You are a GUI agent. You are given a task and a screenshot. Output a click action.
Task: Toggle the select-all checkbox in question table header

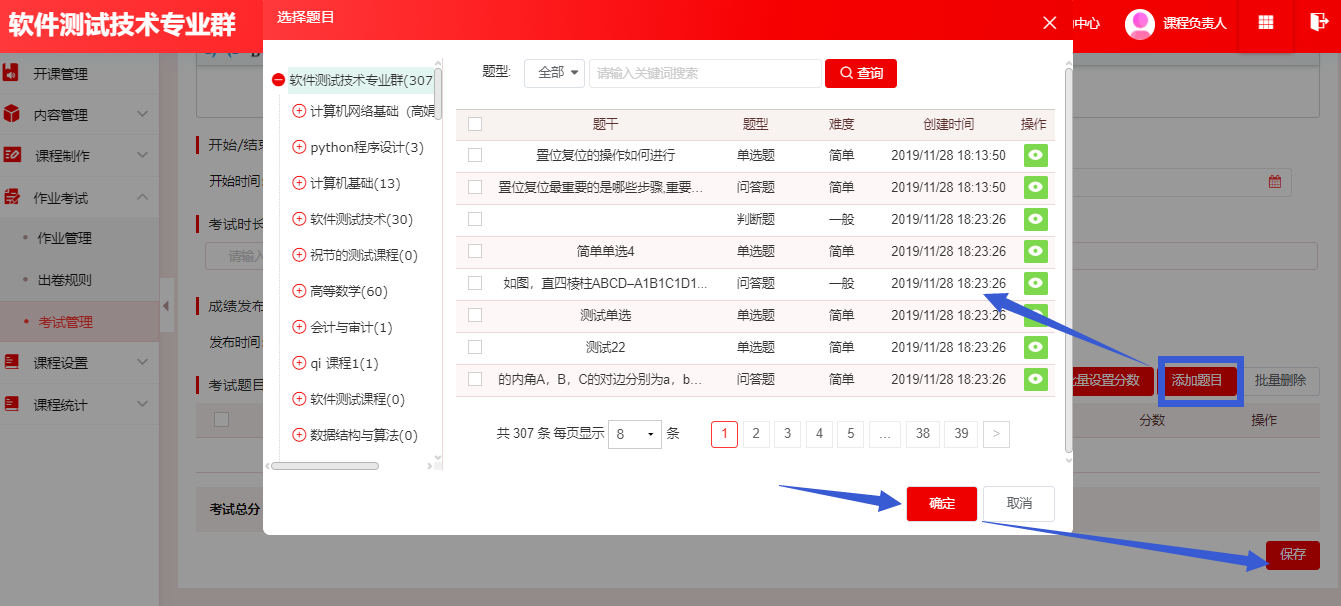coord(475,124)
